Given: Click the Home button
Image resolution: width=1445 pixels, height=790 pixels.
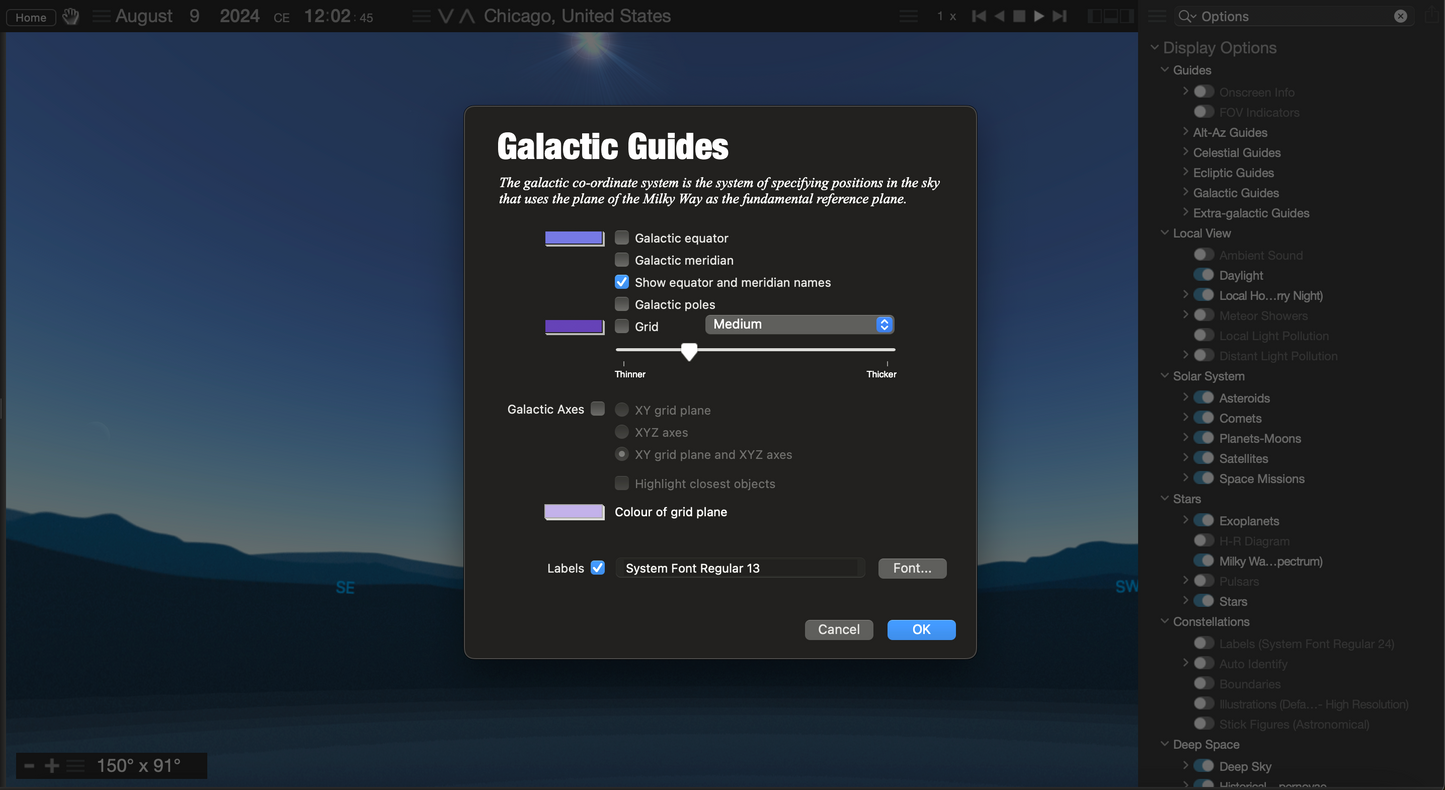Looking at the screenshot, I should 31,17.
